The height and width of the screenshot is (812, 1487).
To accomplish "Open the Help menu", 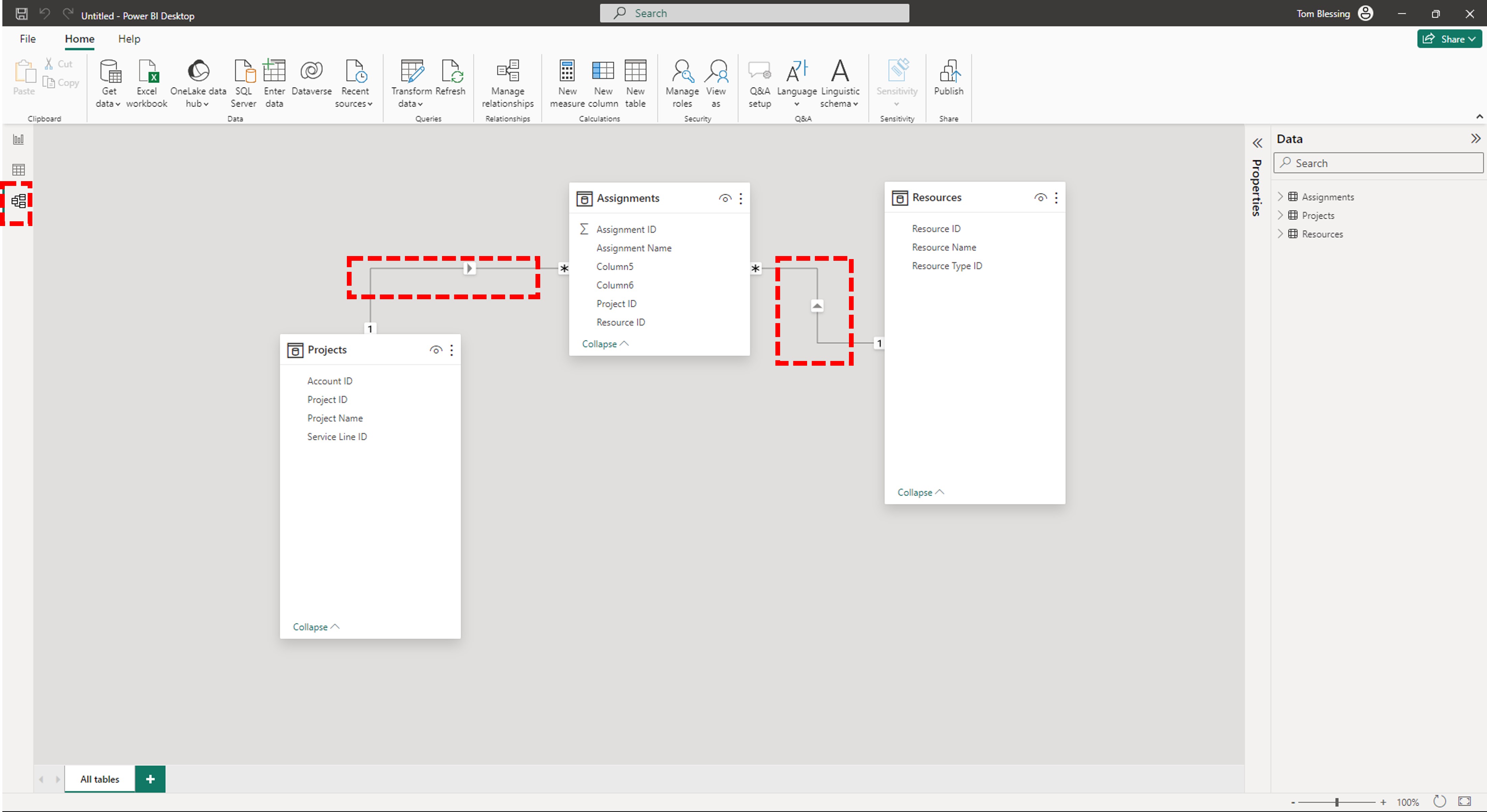I will coord(129,39).
